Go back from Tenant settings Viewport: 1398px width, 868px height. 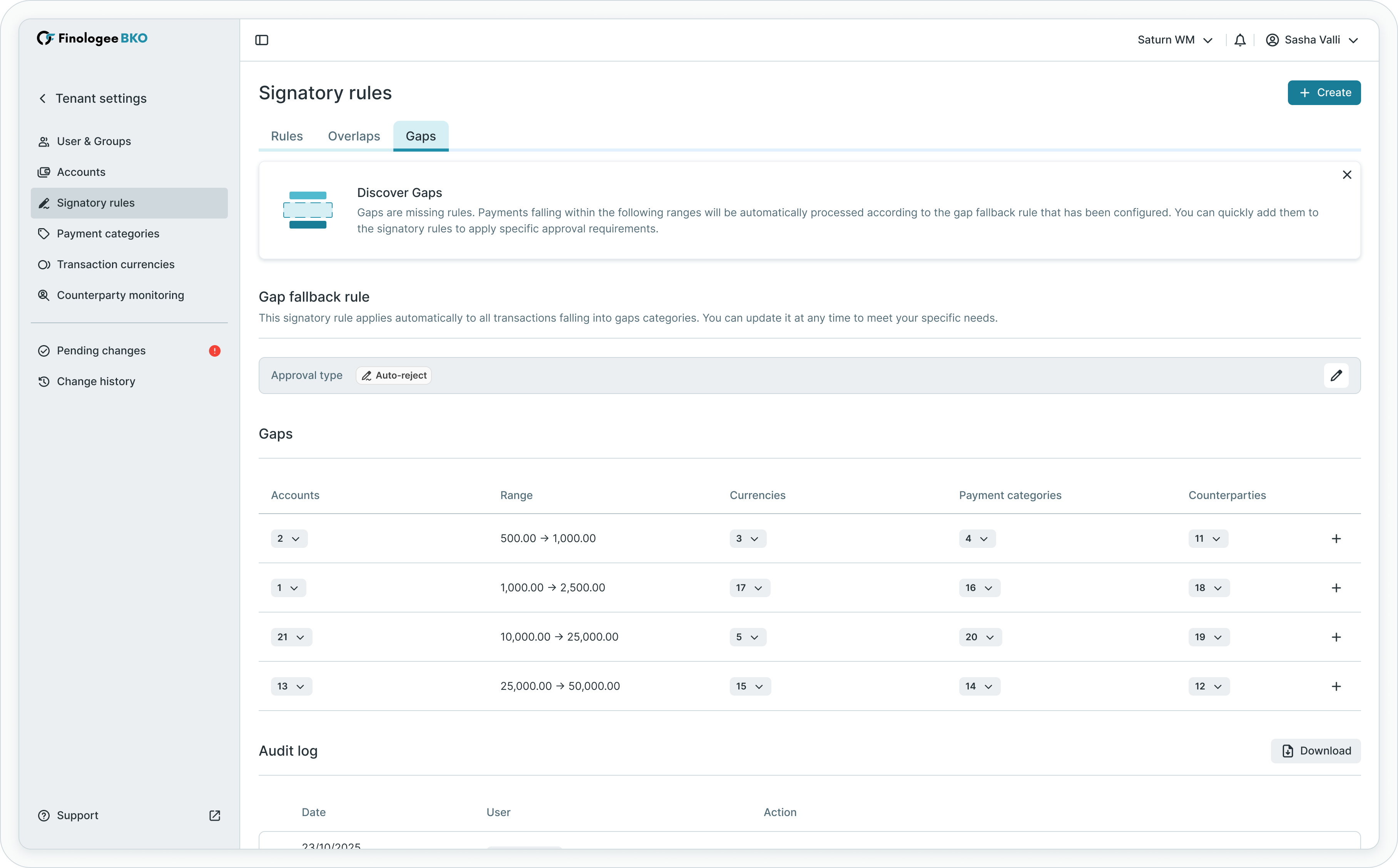click(42, 98)
